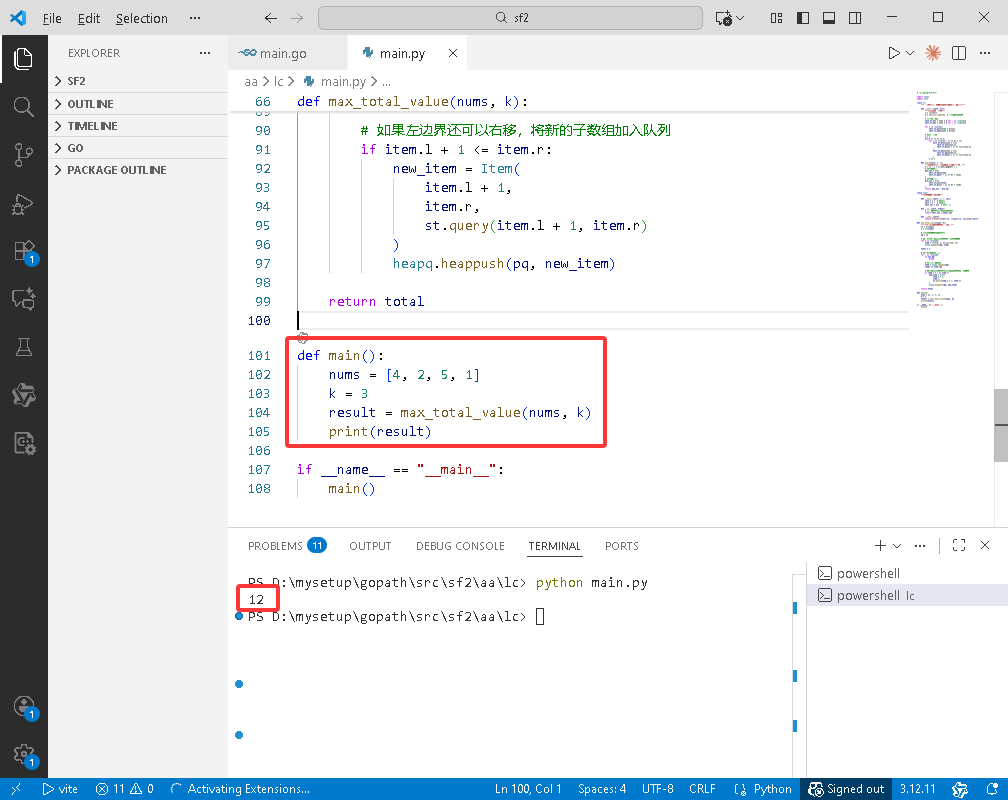Screen dimensions: 1008x800
Task: Open the File menu
Action: coord(52,18)
